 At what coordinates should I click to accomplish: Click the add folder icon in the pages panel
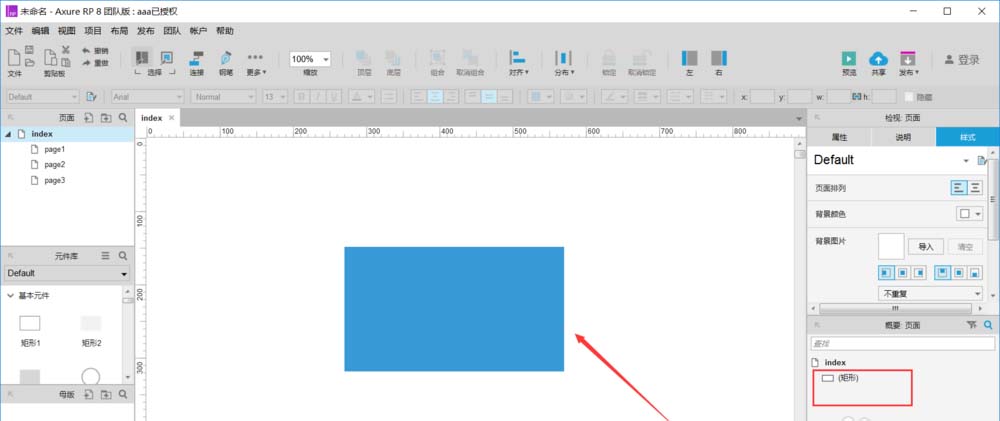coord(106,118)
